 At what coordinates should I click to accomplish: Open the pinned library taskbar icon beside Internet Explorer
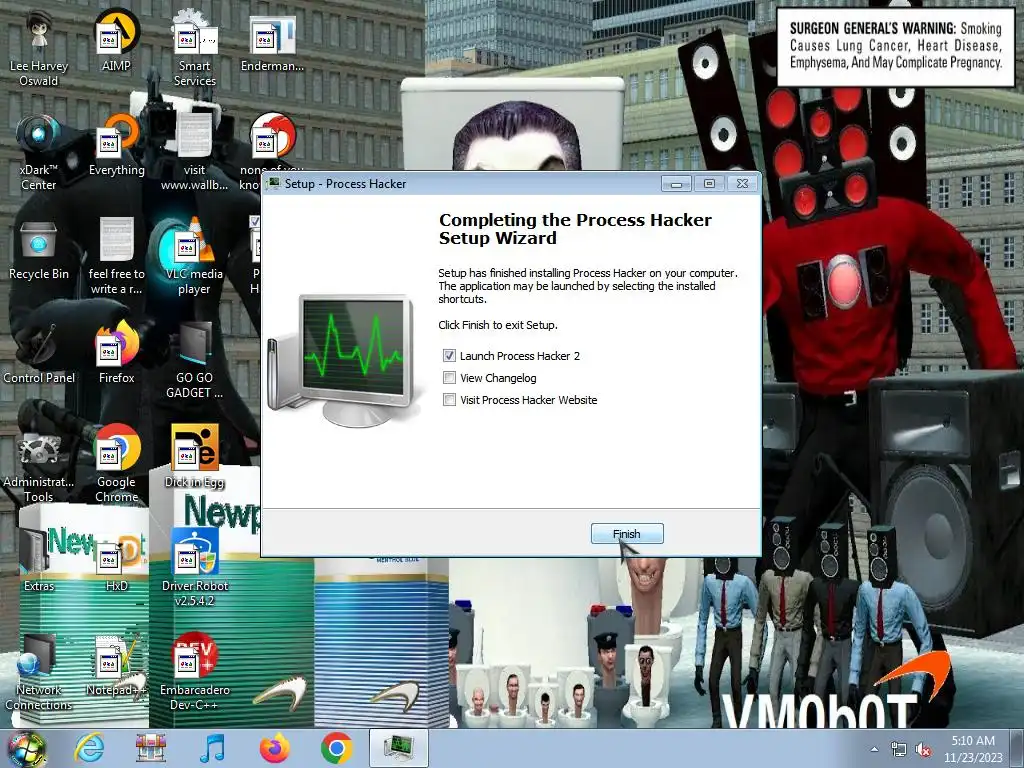[x=150, y=748]
